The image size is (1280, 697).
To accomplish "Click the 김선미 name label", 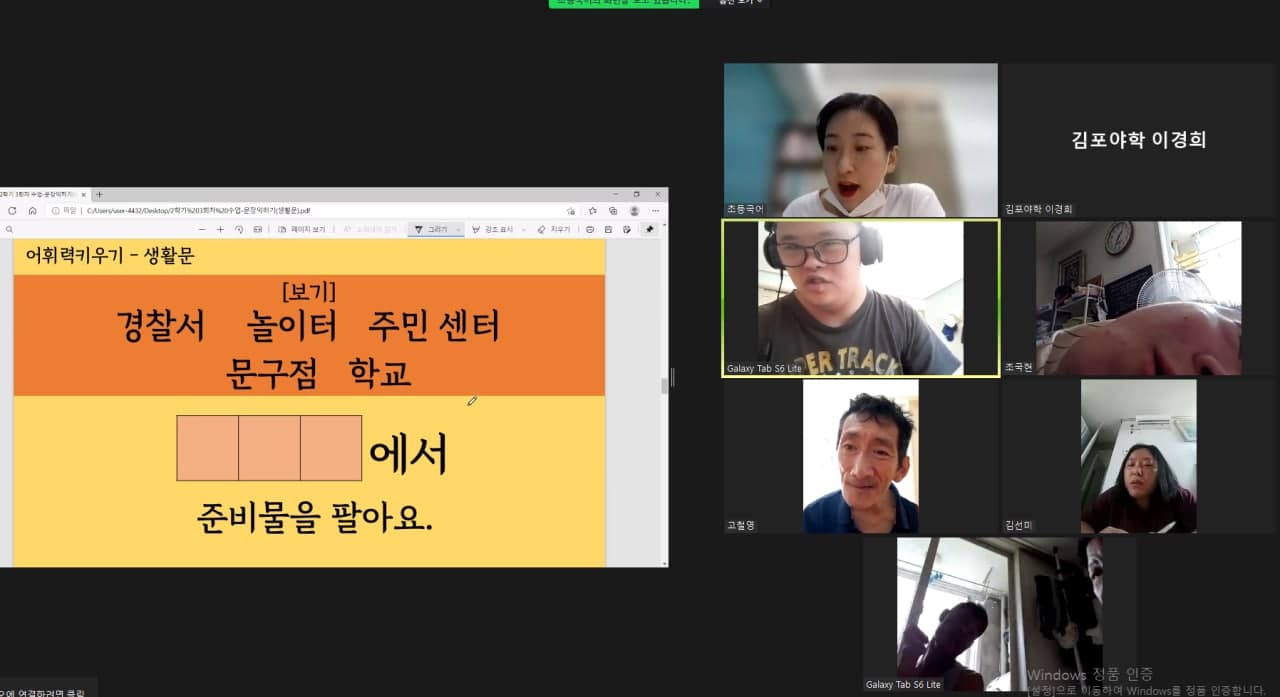I will point(1019,525).
